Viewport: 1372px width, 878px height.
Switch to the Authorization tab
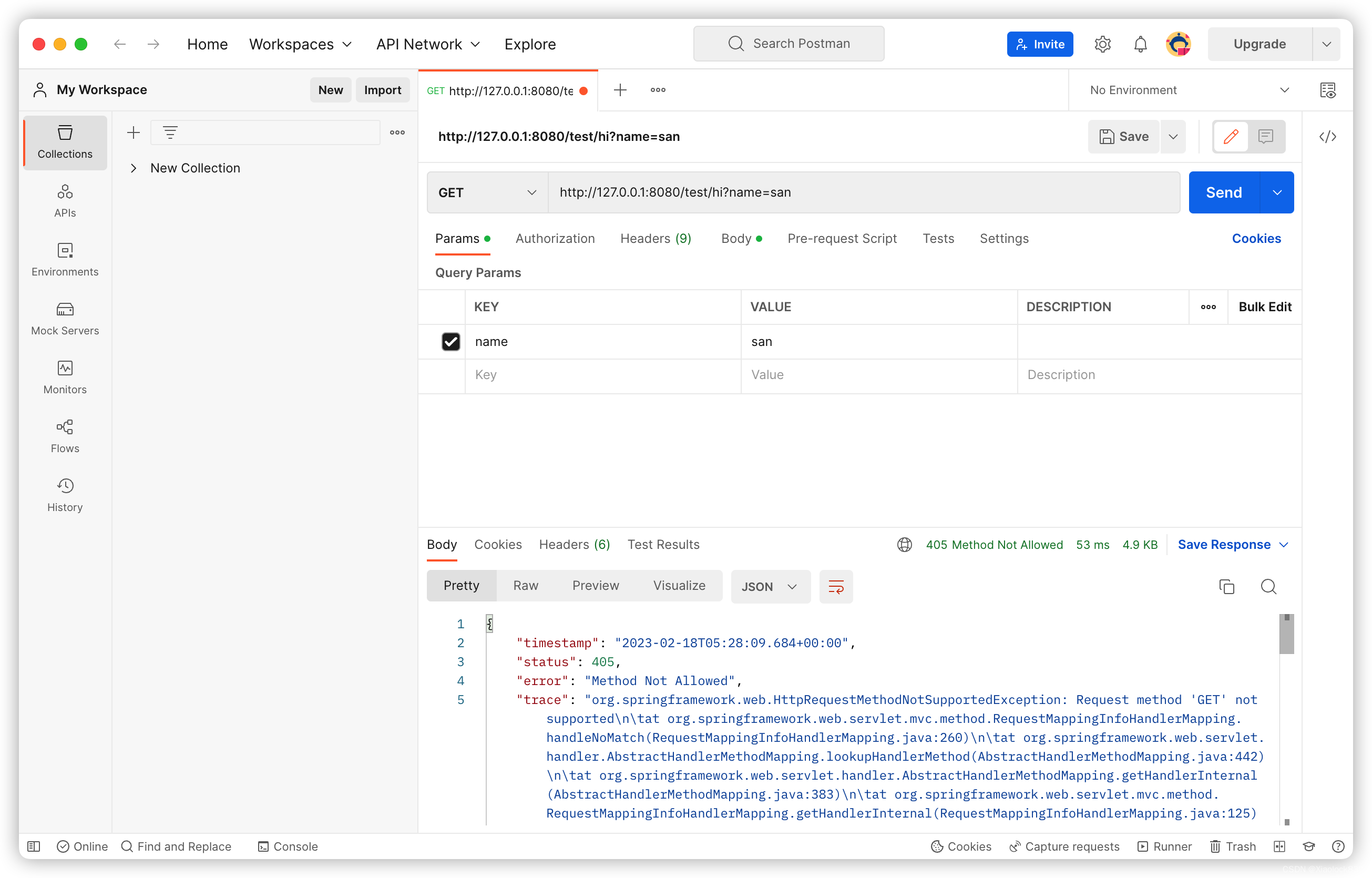click(555, 238)
